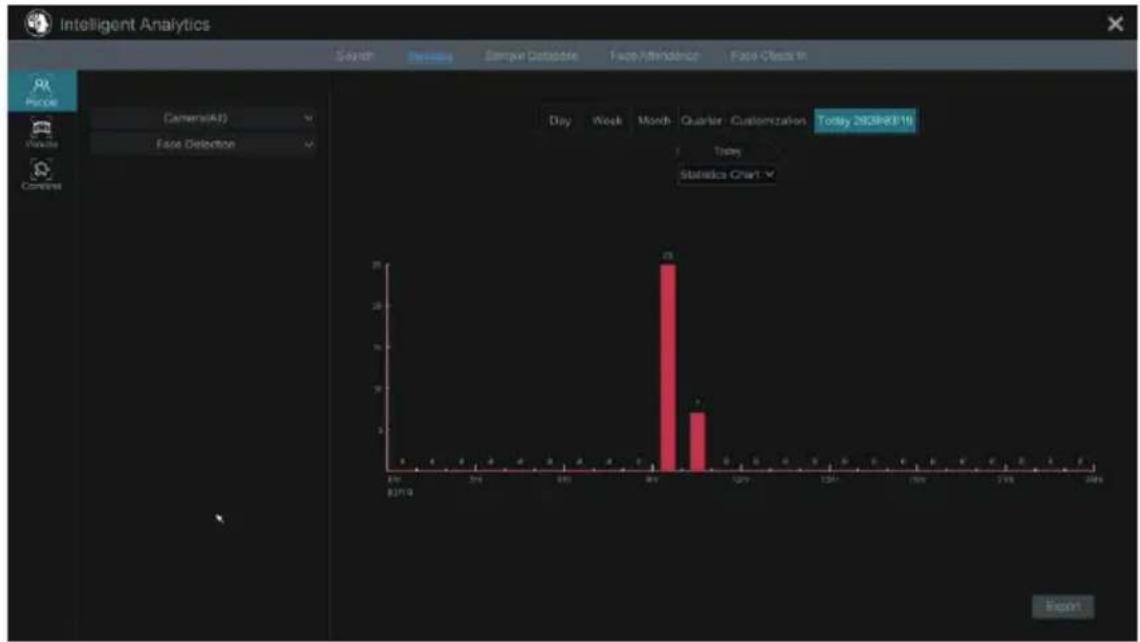Click the Export button

1063,606
